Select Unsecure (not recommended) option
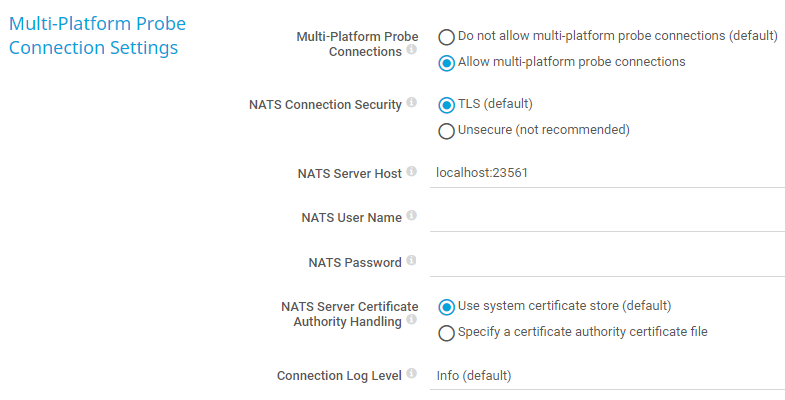The image size is (785, 400). 446,131
